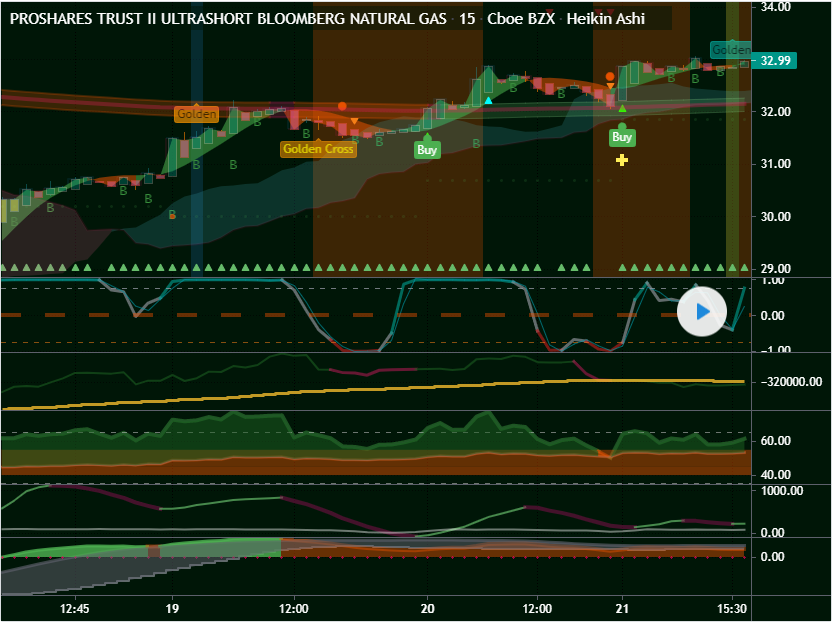
Task: Click the Buy signal label near 21
Action: (622, 137)
